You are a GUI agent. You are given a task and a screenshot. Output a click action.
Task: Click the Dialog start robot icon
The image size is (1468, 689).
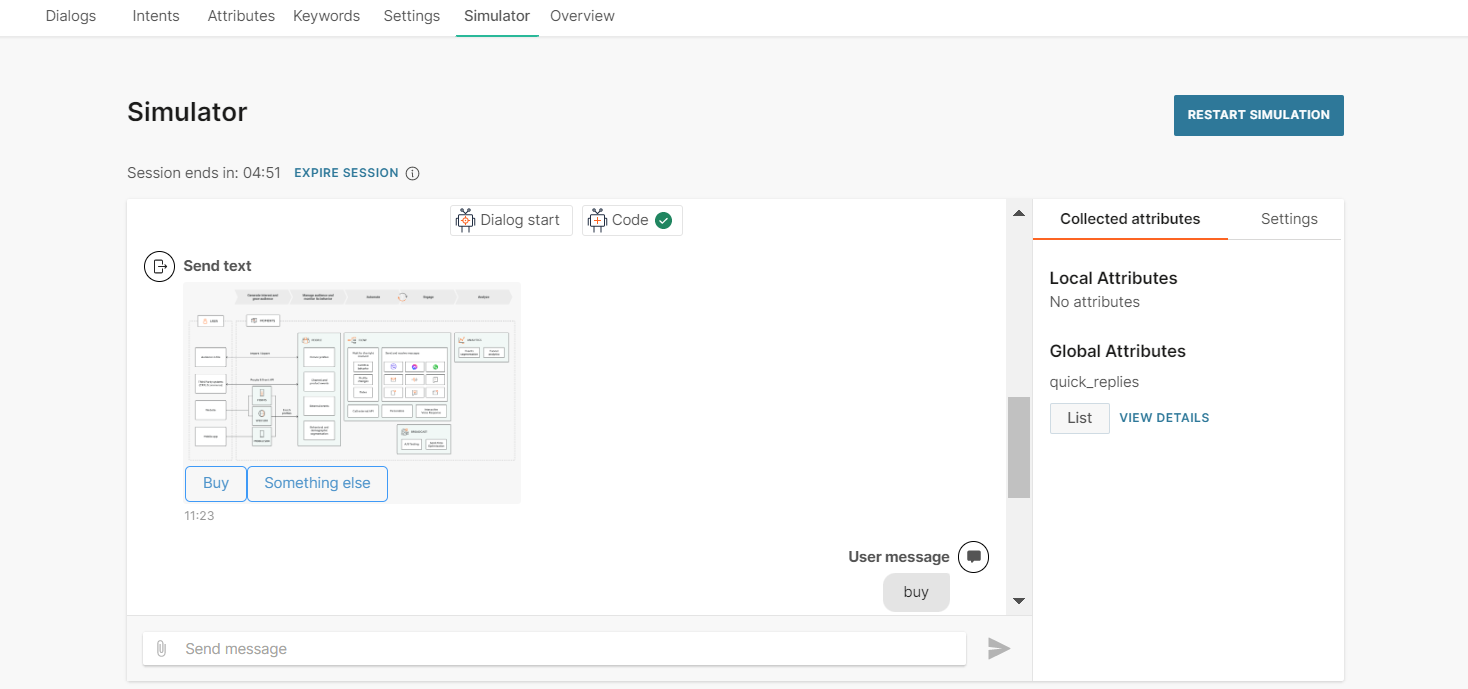coord(465,220)
